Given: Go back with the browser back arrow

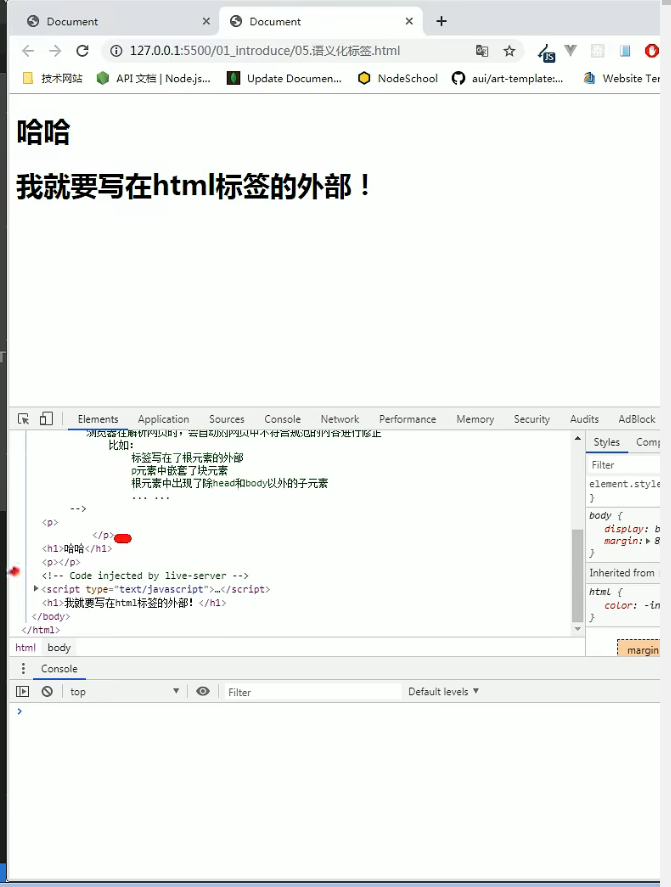Looking at the screenshot, I should pos(28,51).
